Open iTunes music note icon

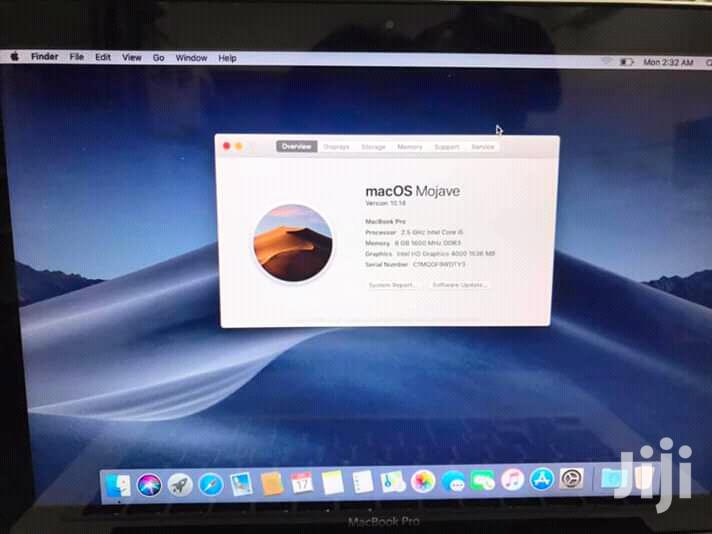[x=513, y=480]
